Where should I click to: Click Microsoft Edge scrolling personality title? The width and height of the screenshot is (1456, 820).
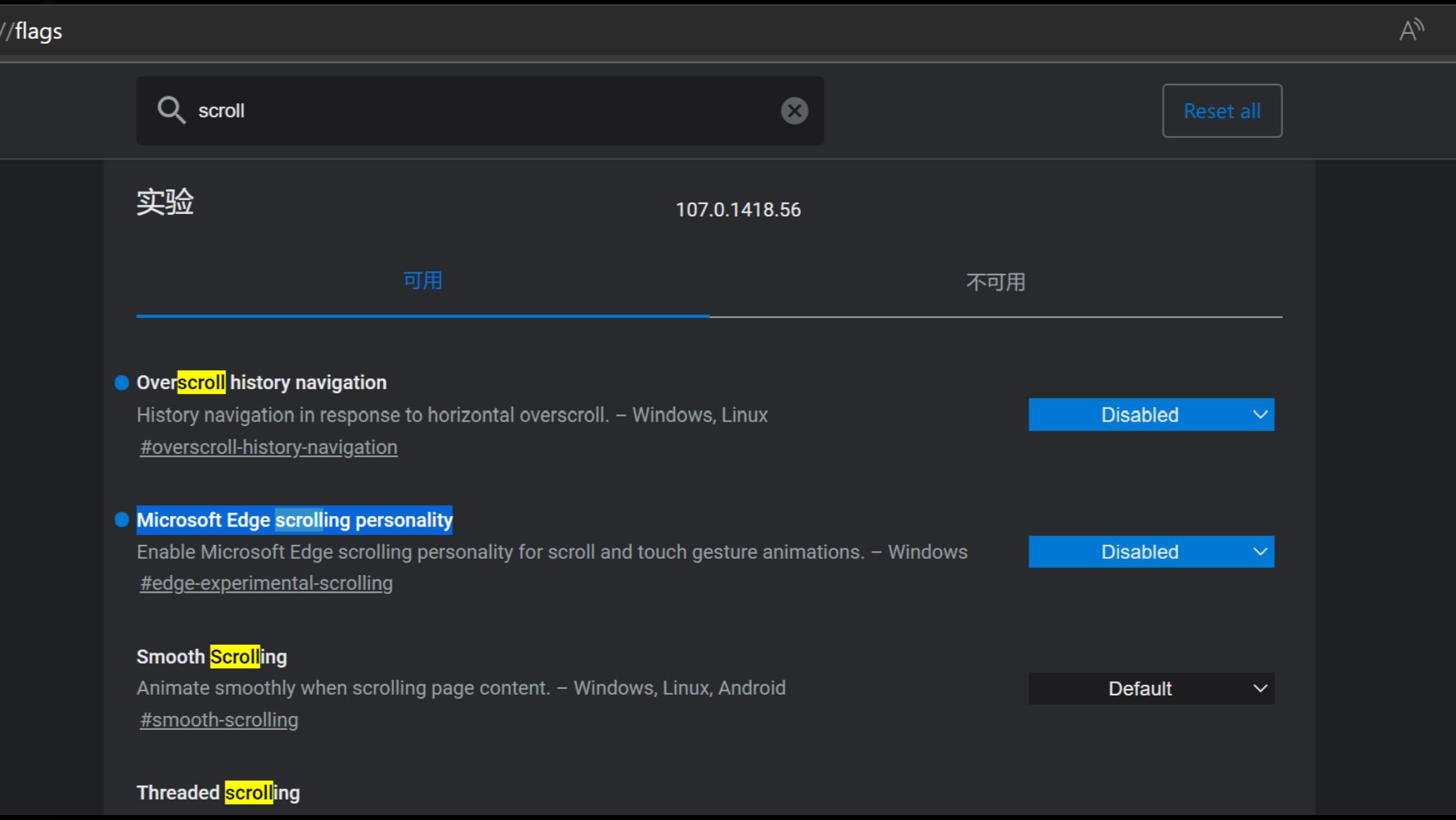[x=294, y=520]
